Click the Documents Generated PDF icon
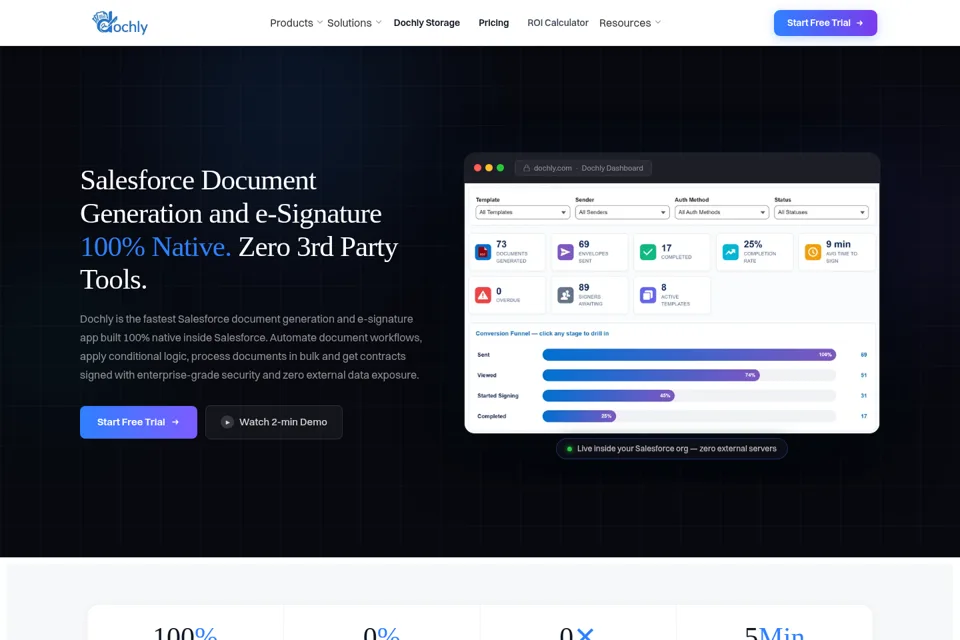Viewport: 960px width, 640px height. point(483,252)
